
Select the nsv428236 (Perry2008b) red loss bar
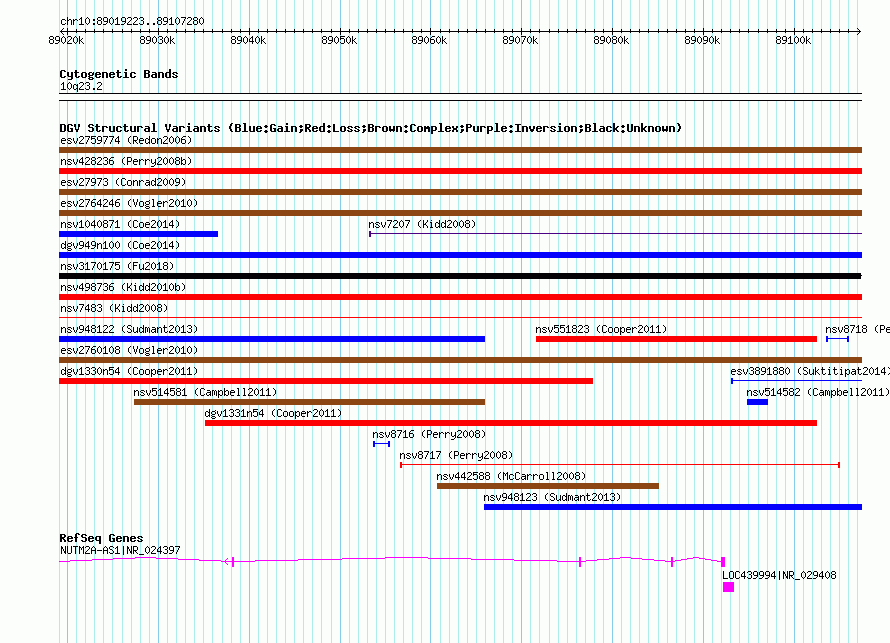pyautogui.click(x=460, y=171)
